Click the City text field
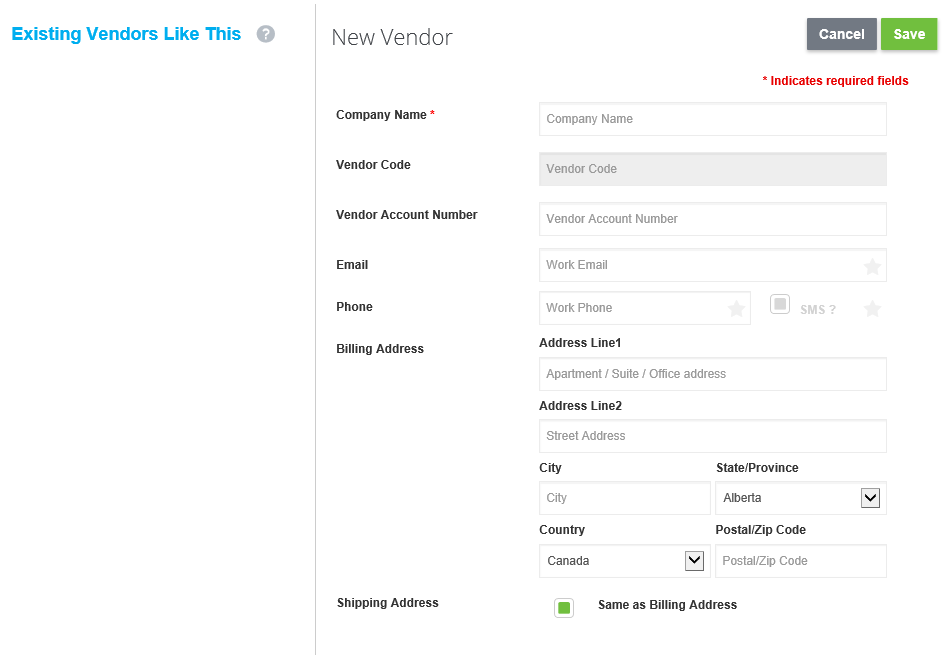This screenshot has width=947, height=655. (x=624, y=498)
